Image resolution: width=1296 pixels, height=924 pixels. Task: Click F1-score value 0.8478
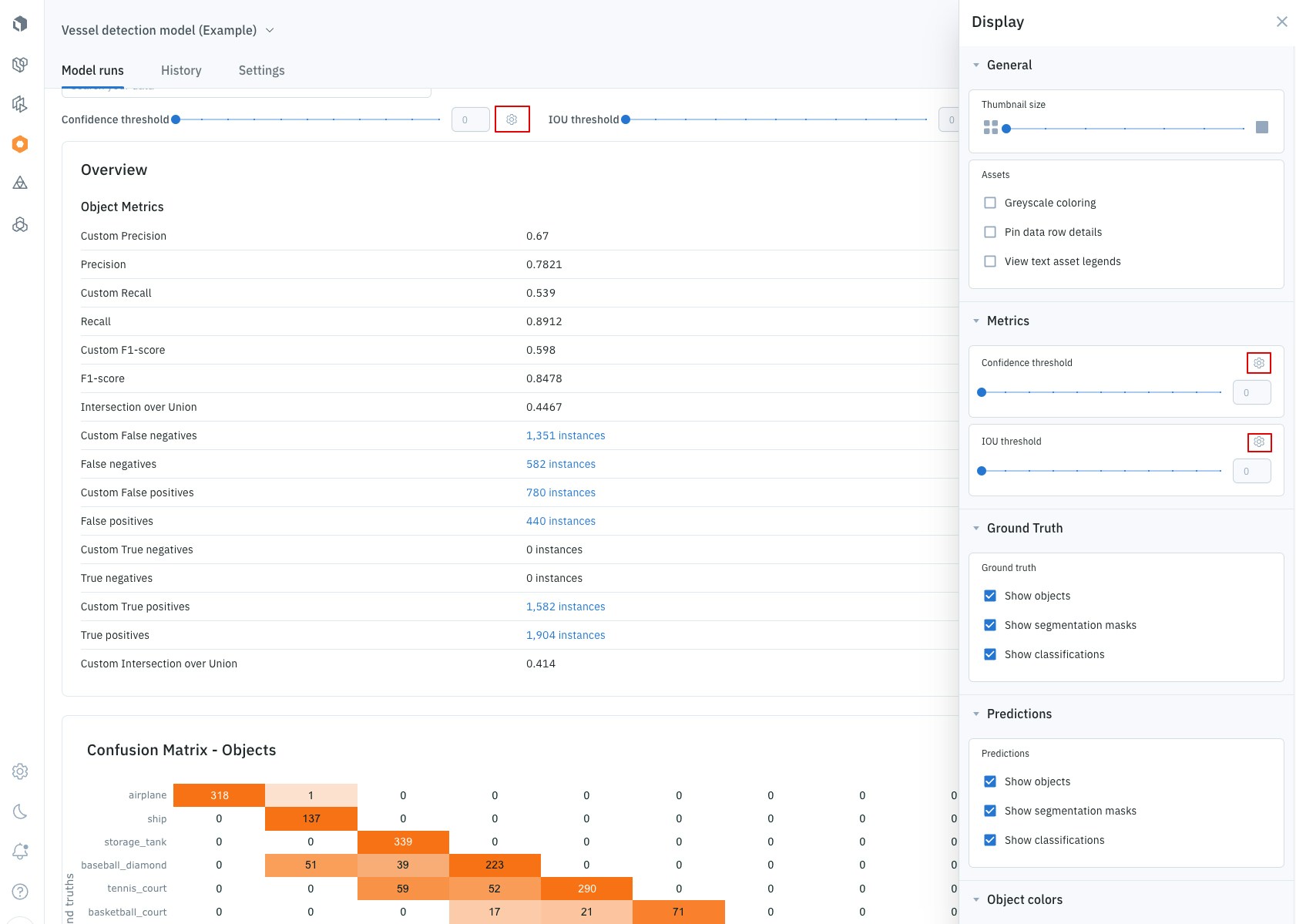544,378
